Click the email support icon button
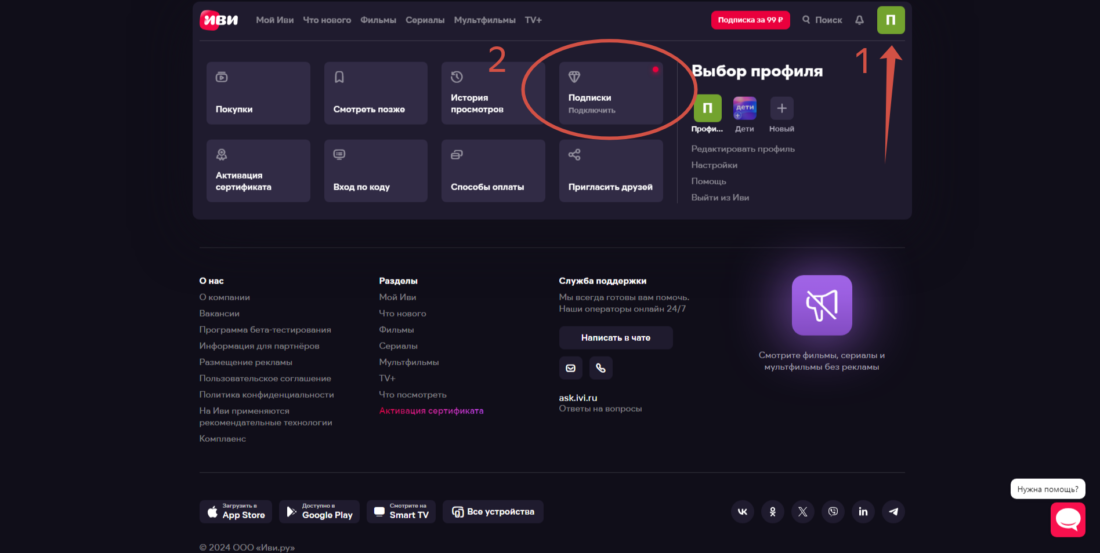The image size is (1100, 553). [x=571, y=368]
